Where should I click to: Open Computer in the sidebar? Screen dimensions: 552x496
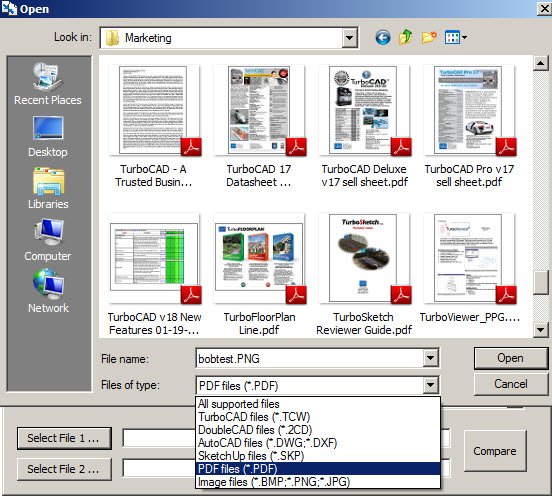[x=48, y=240]
